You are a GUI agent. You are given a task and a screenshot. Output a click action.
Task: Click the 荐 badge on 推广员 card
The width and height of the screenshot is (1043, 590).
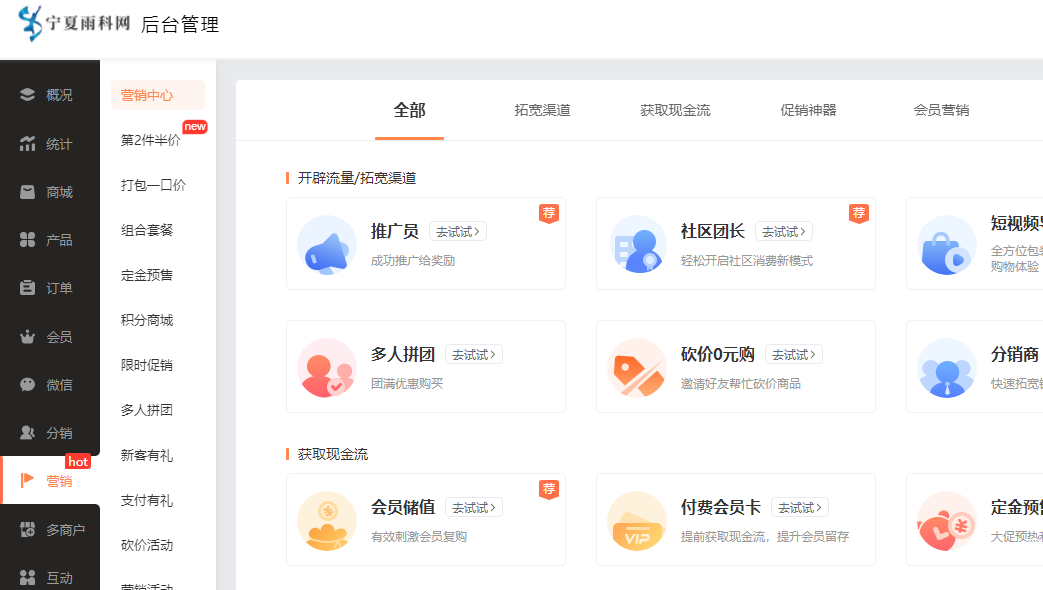point(549,214)
